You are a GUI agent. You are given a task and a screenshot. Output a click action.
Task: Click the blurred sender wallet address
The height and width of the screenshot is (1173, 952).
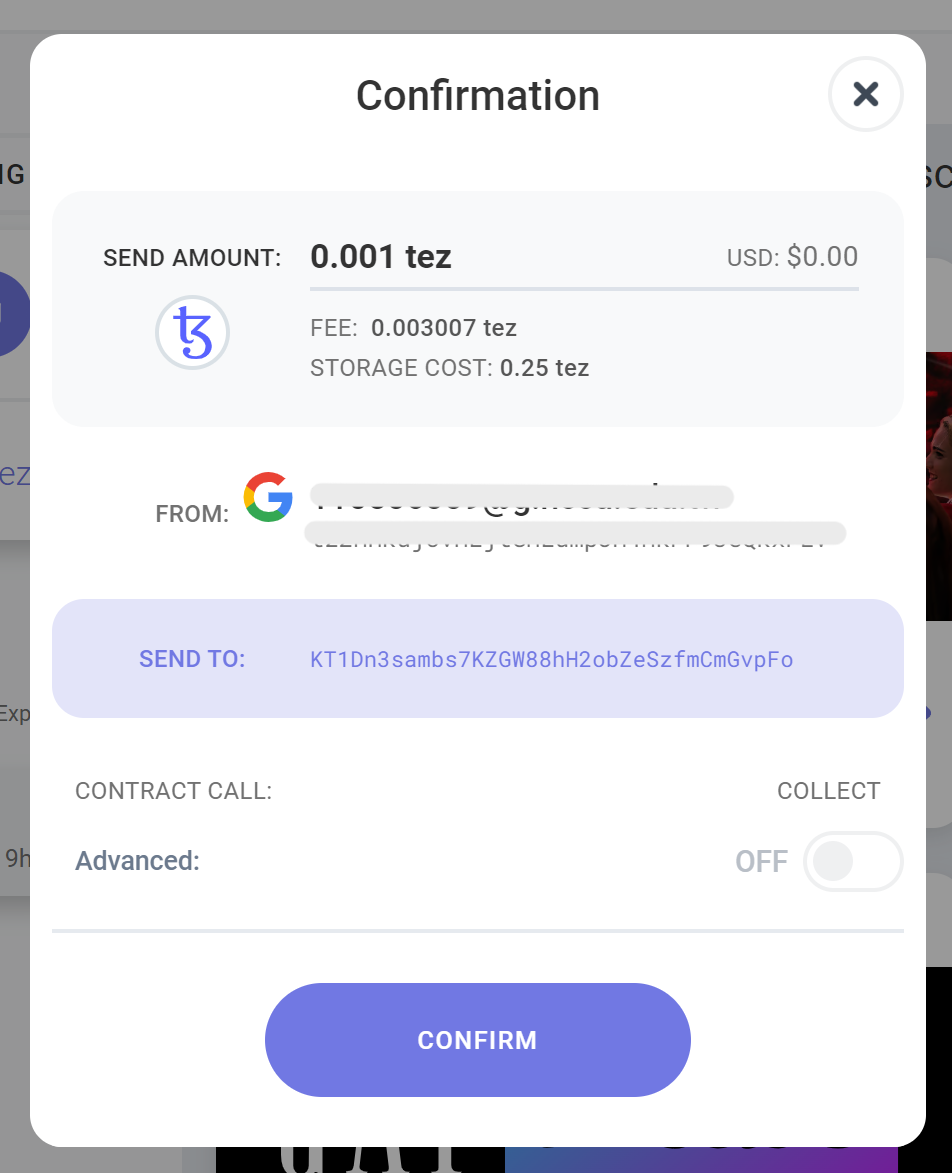coord(575,533)
